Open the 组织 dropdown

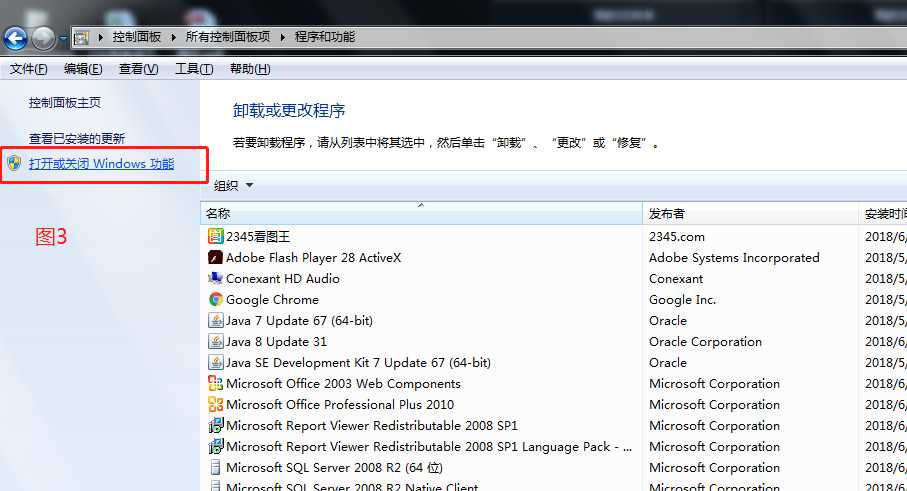233,186
